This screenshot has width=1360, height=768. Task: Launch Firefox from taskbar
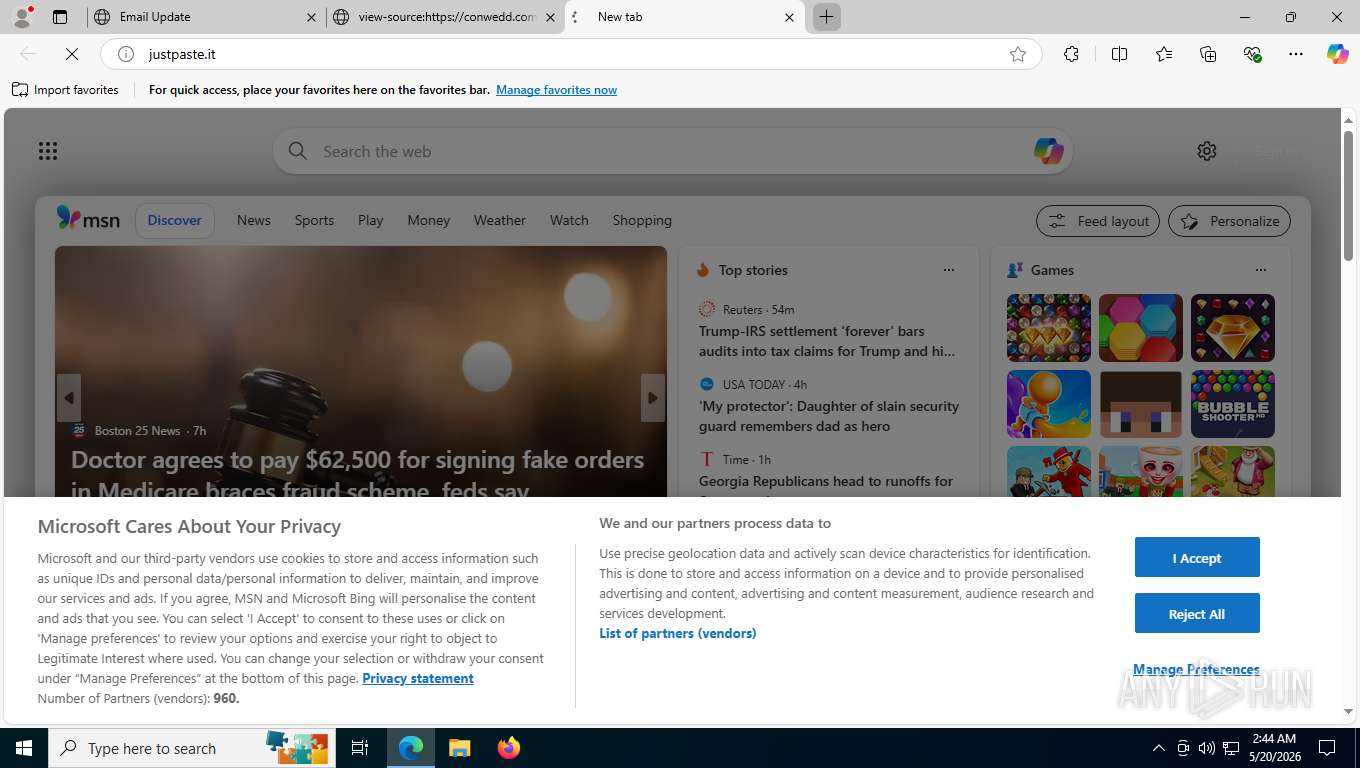pos(509,748)
